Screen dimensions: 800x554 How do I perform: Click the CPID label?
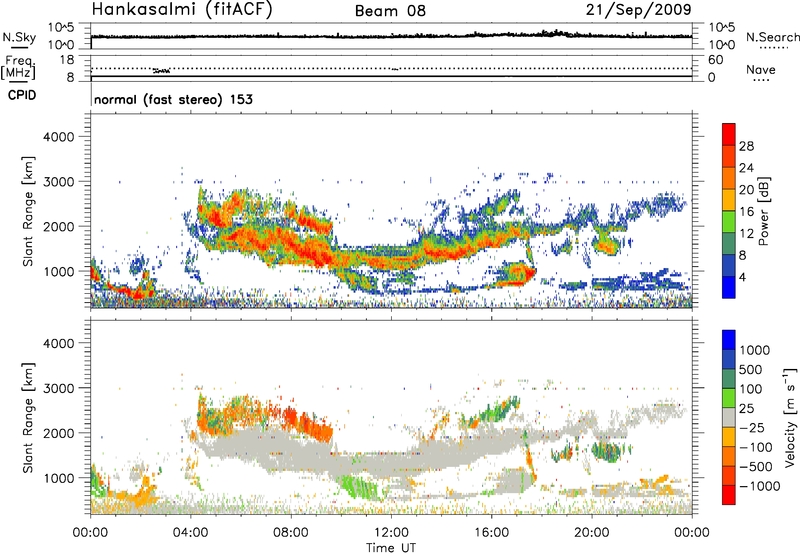22,95
